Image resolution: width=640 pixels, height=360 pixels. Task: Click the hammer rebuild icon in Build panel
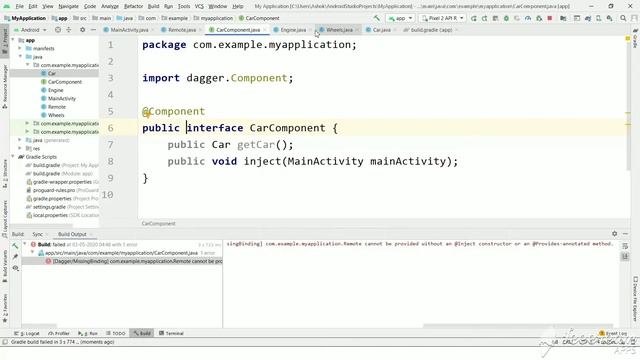[16, 246]
